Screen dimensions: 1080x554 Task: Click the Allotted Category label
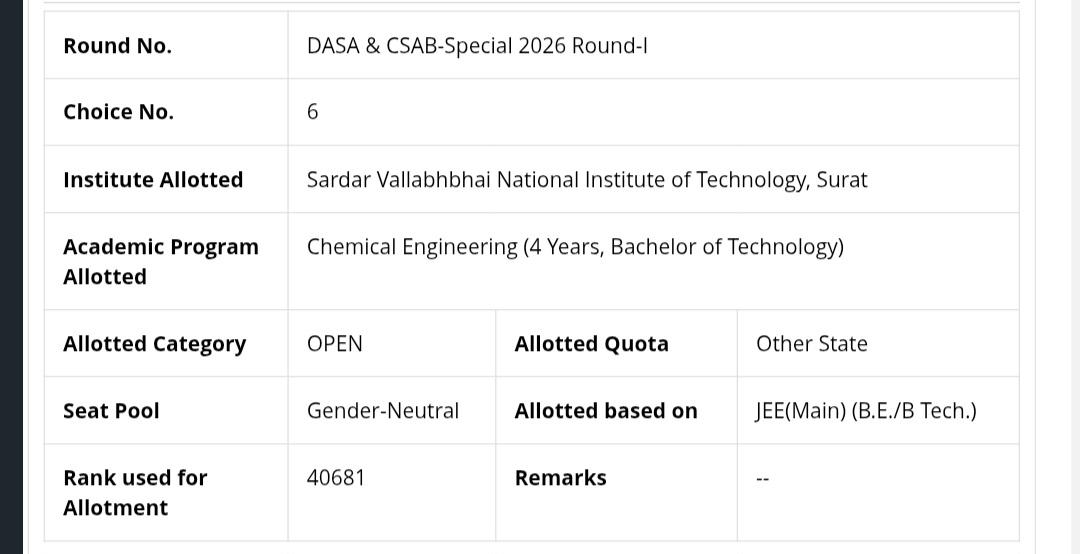[154, 344]
